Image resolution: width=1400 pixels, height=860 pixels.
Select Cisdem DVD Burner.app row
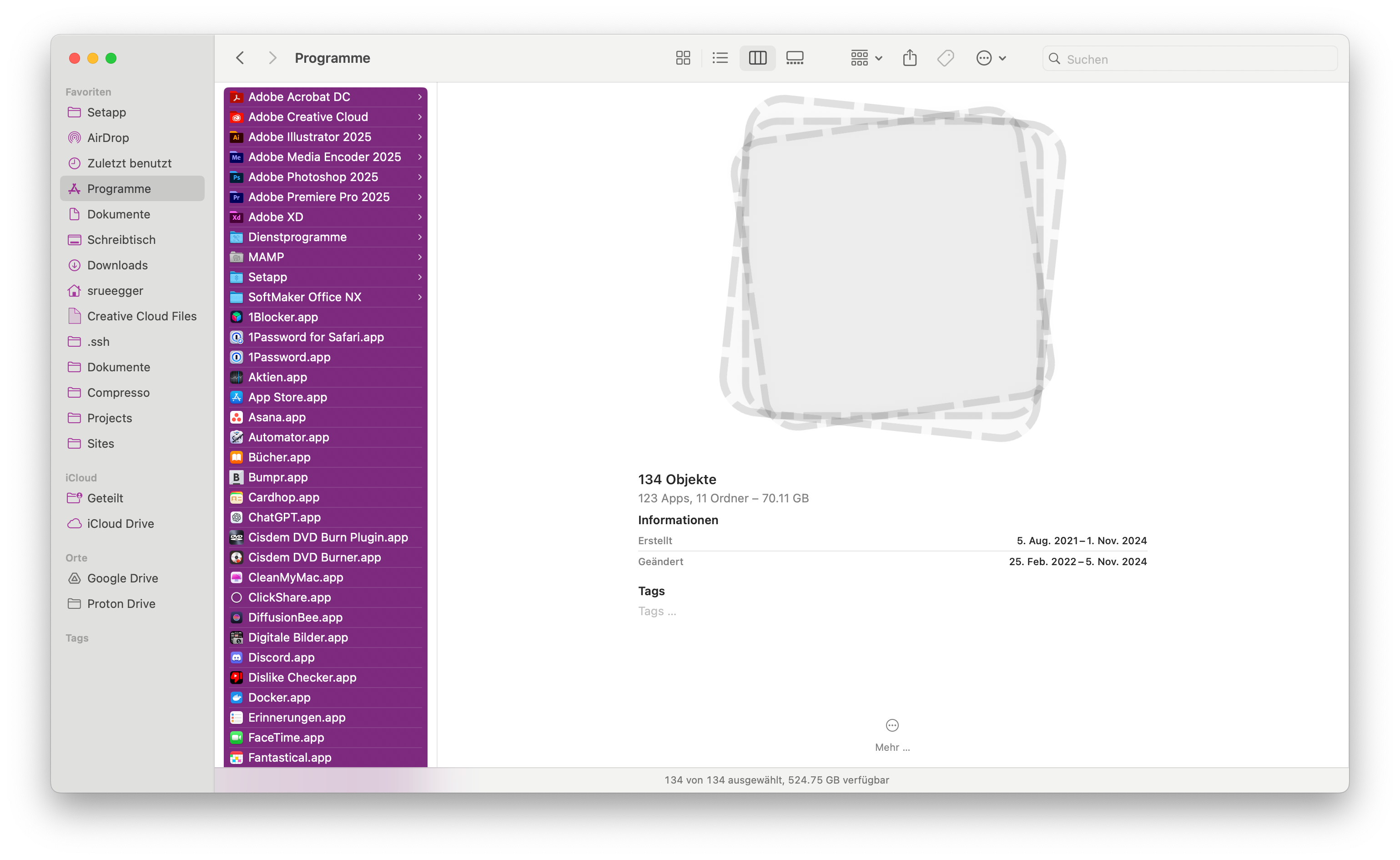click(325, 557)
